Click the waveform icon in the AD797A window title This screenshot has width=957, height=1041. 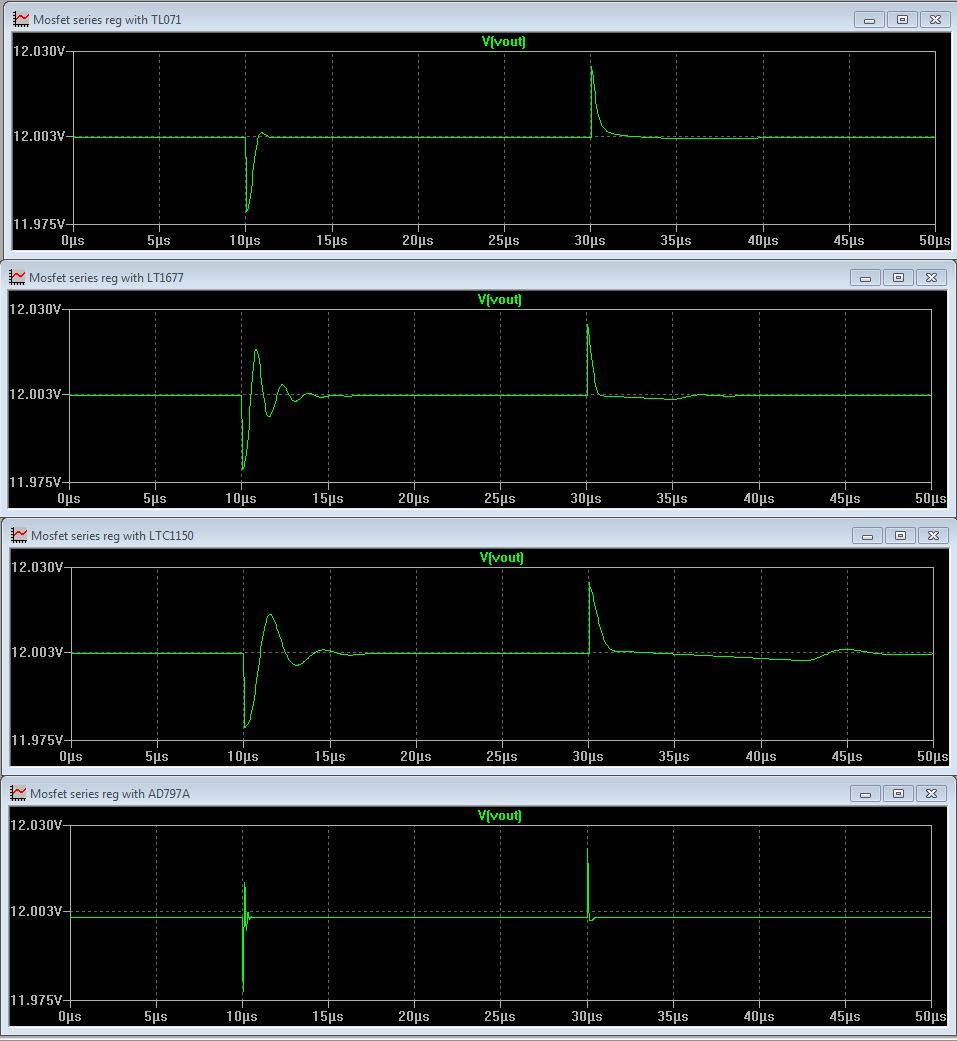click(x=19, y=793)
